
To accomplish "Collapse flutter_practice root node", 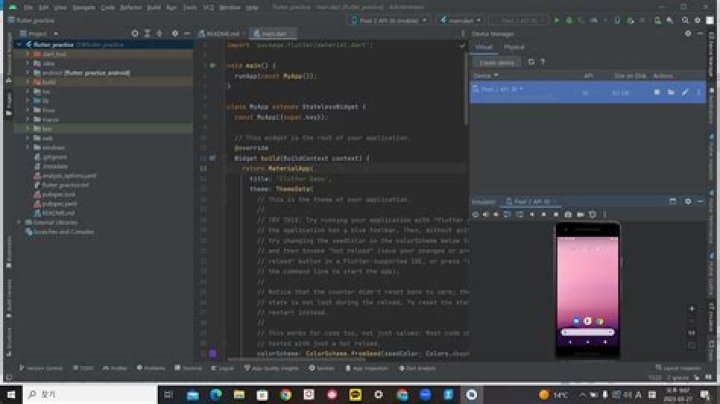I will 19,45.
